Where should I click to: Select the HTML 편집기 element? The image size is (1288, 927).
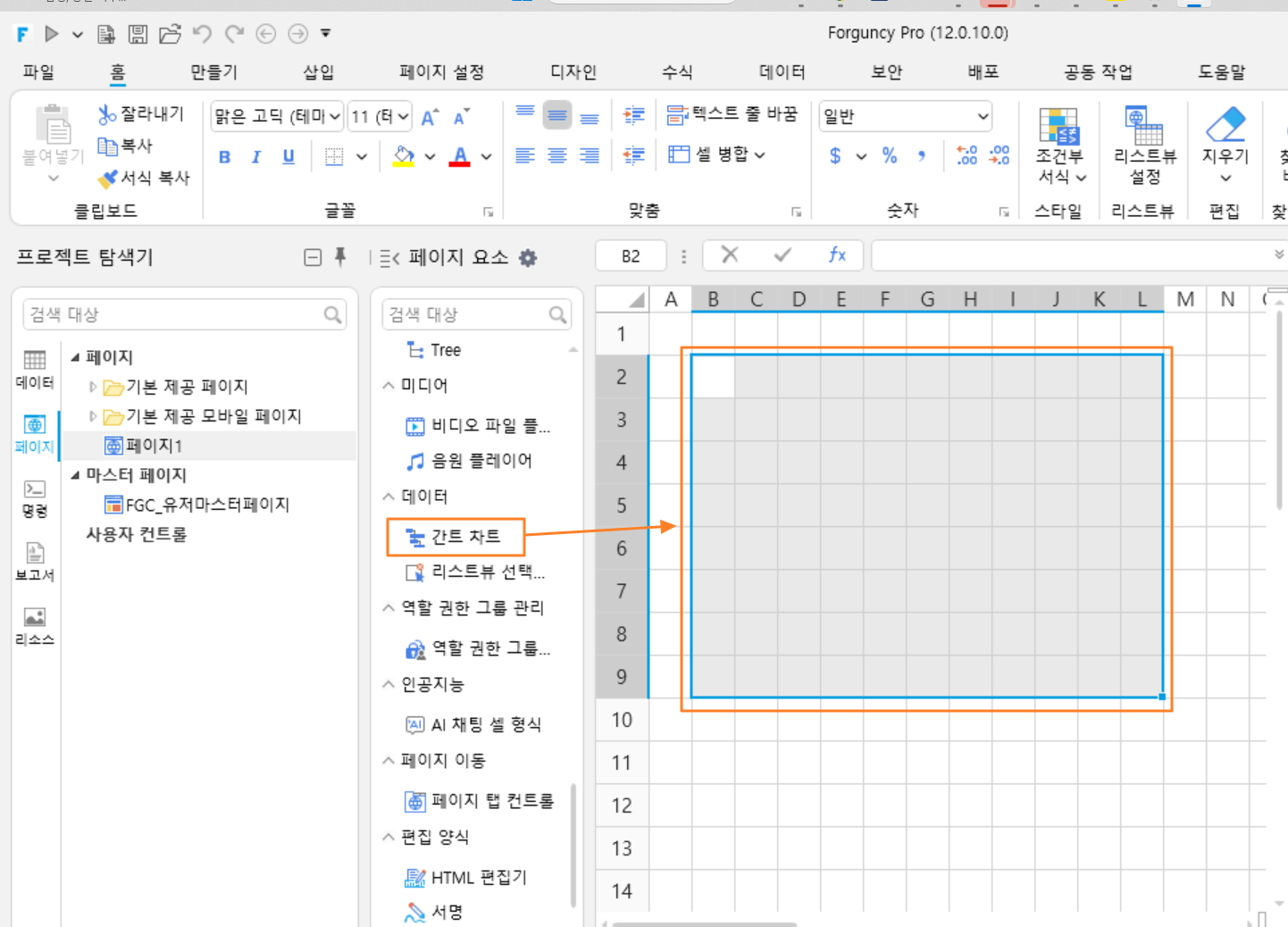tap(467, 878)
